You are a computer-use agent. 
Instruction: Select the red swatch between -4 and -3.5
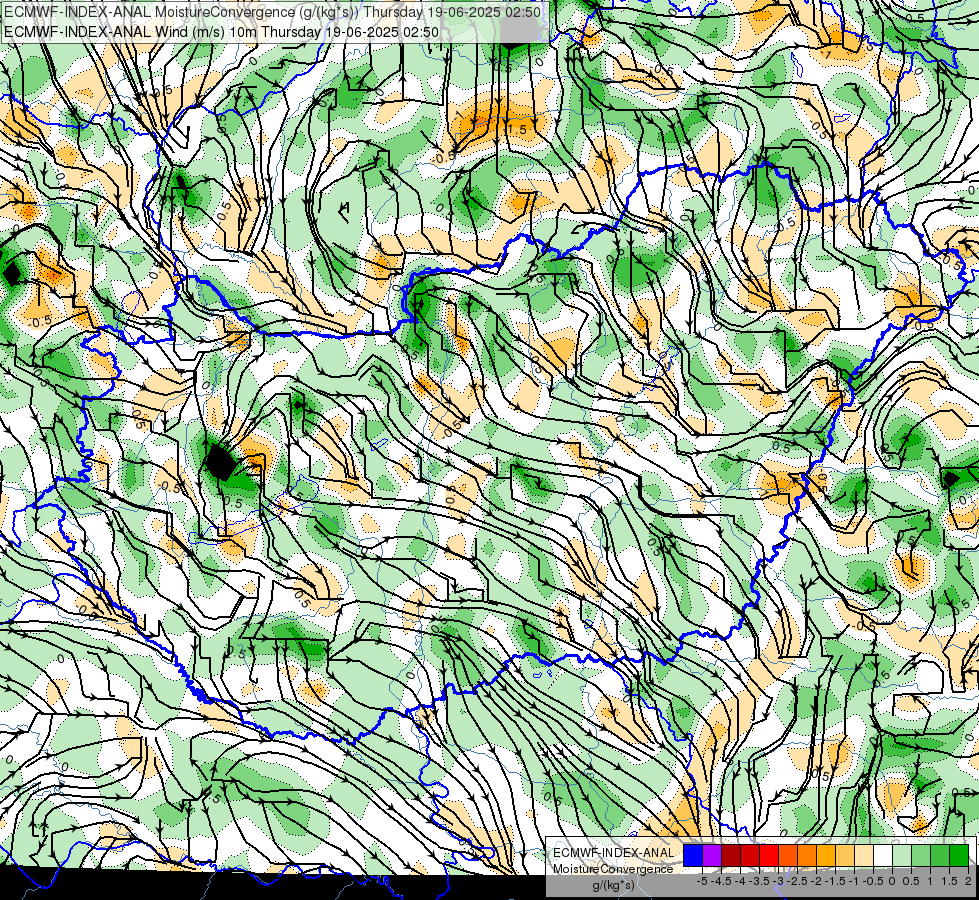[x=750, y=856]
